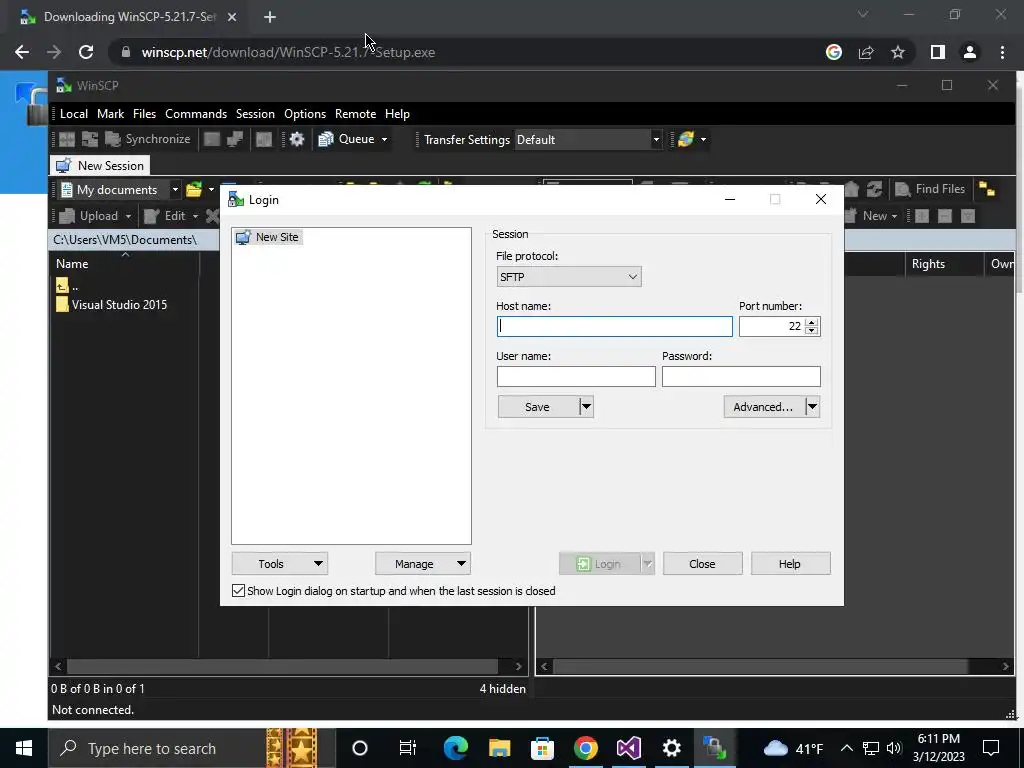Open a new Chrome tab with plus
1024x768 pixels.
[x=270, y=17]
